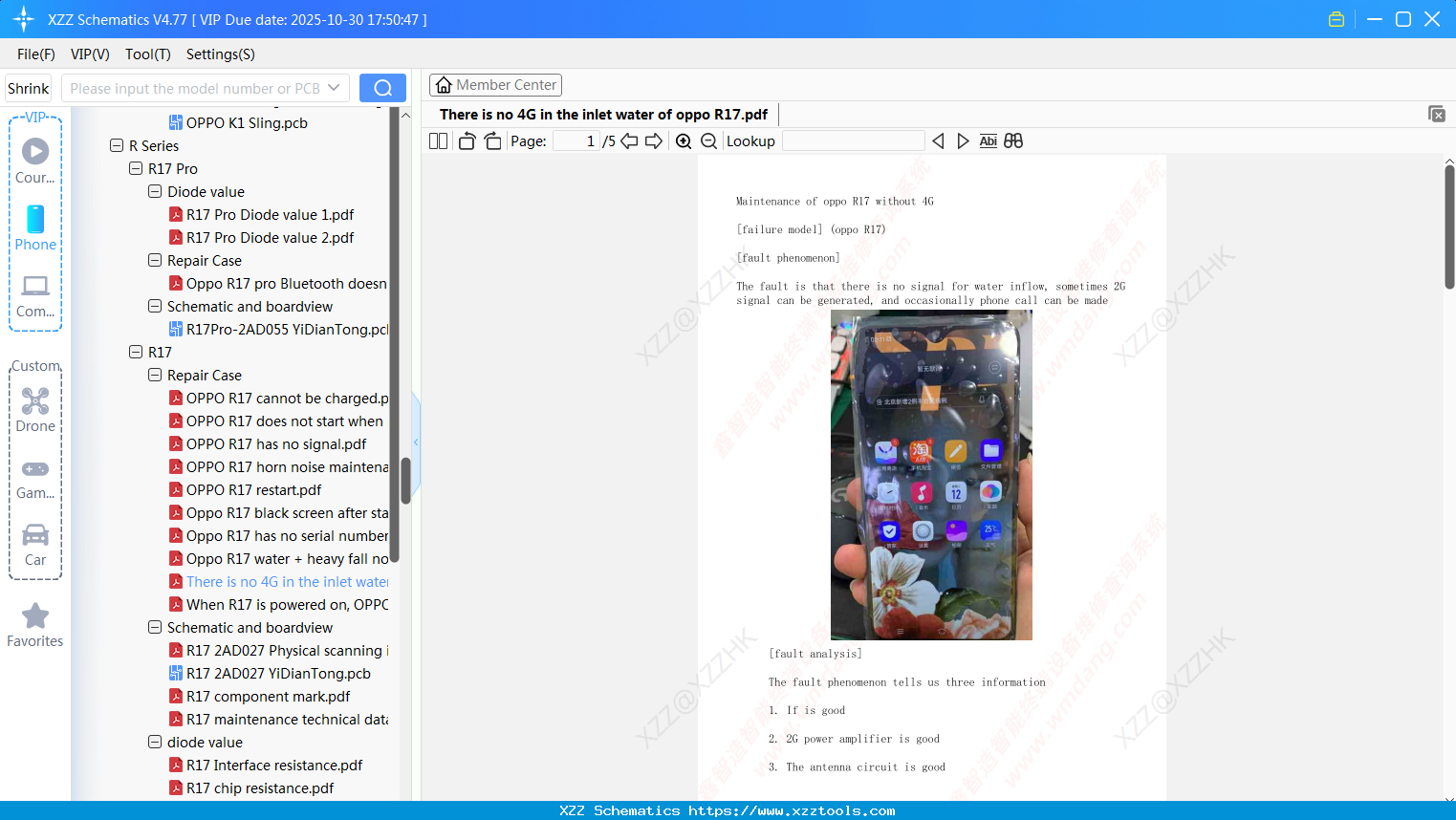Click the Car category icon
Image resolution: width=1456 pixels, height=820 pixels.
click(x=34, y=543)
